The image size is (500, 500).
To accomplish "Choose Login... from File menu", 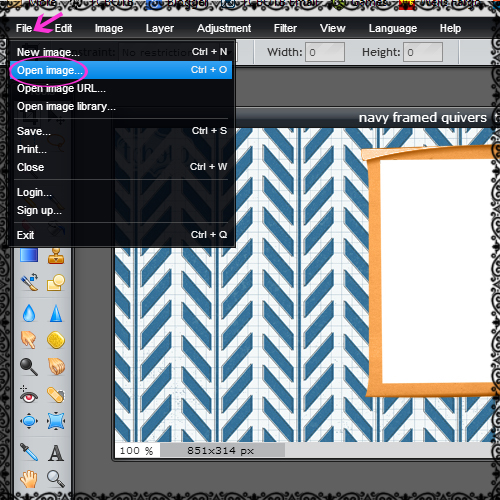I will (x=121, y=192).
